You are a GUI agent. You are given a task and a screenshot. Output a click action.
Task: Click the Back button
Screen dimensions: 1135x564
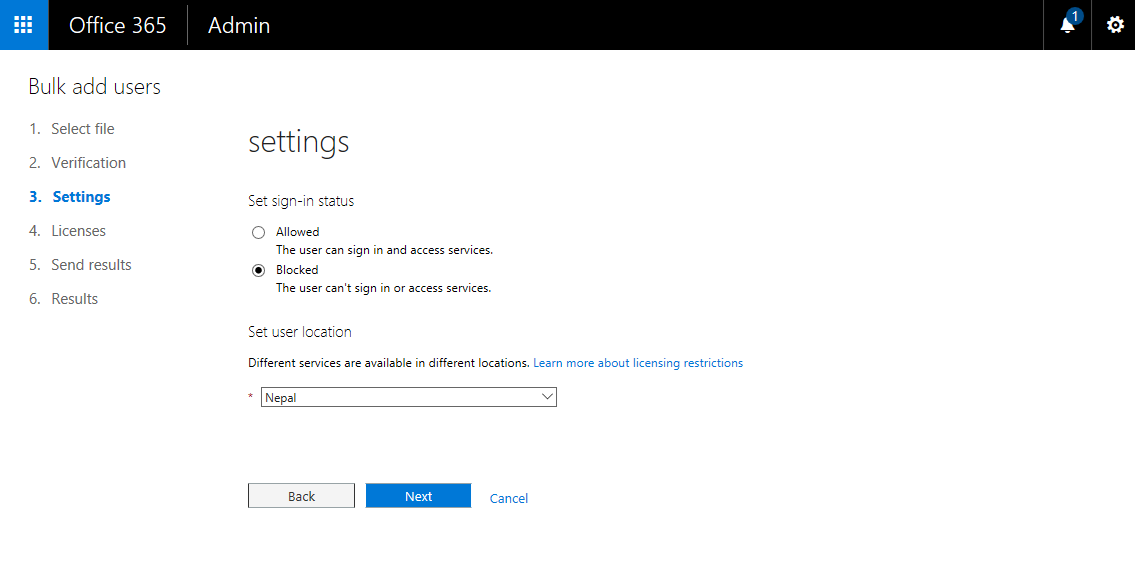(x=301, y=496)
